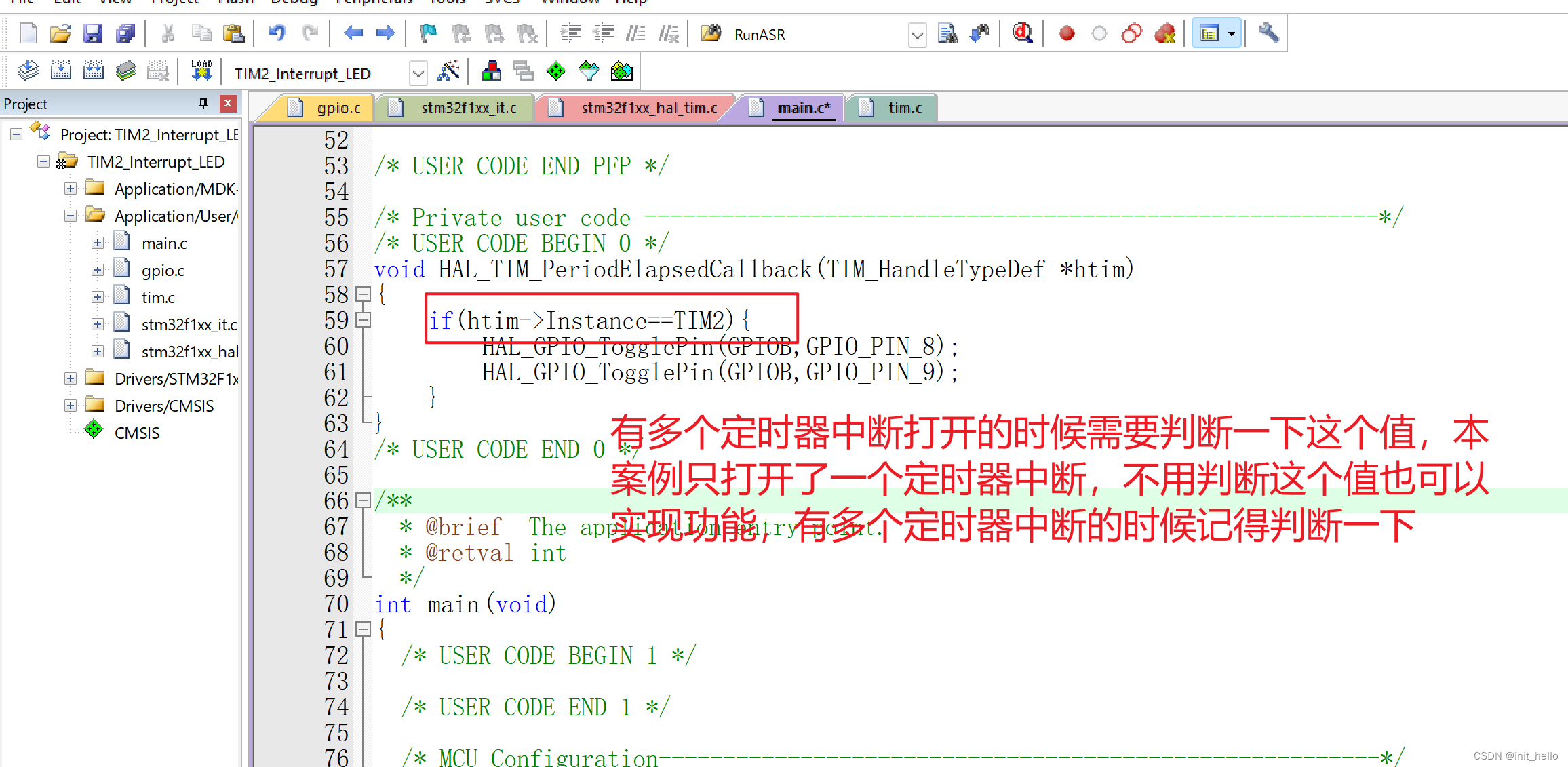Open TIM2_Interrupt_LED target dropdown
This screenshot has width=1568, height=767.
(418, 73)
